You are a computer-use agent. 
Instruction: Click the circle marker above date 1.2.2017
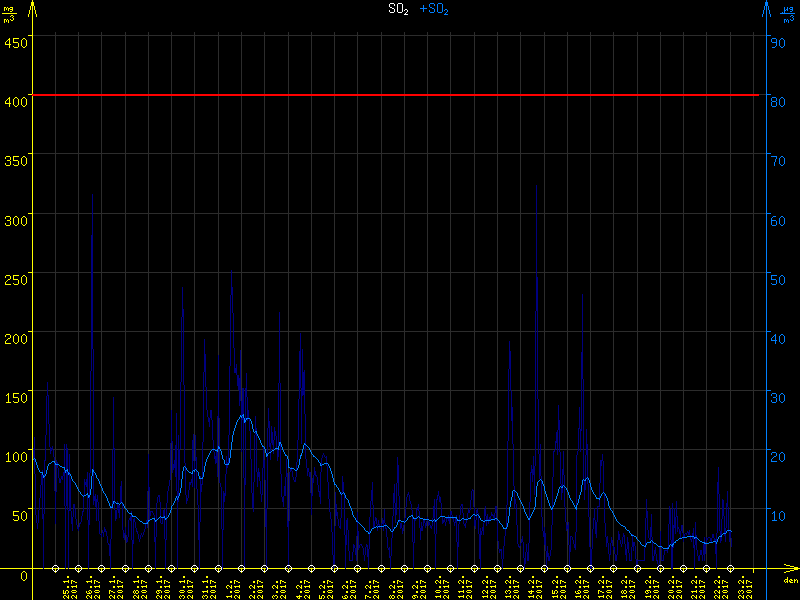pyautogui.click(x=218, y=567)
